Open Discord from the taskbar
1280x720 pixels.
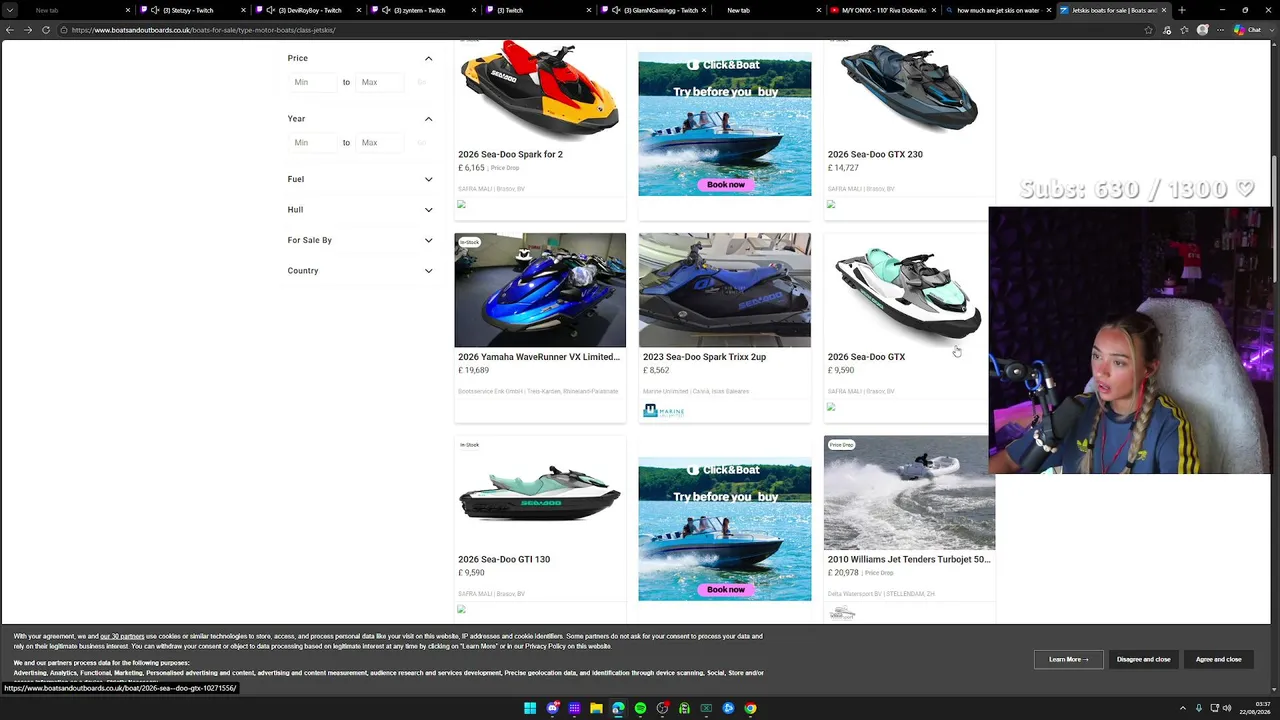[552, 708]
